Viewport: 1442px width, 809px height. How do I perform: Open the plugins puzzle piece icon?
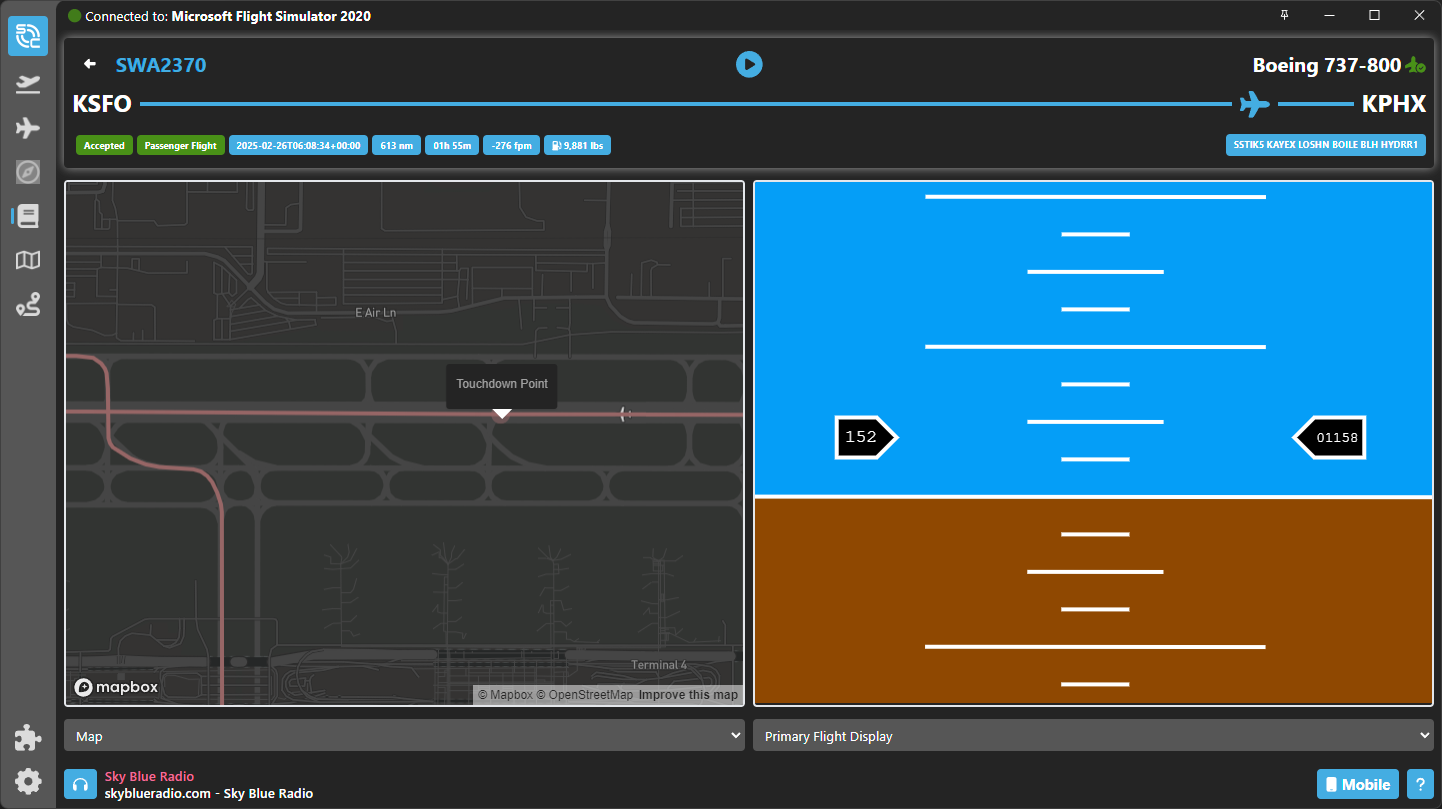(x=28, y=738)
